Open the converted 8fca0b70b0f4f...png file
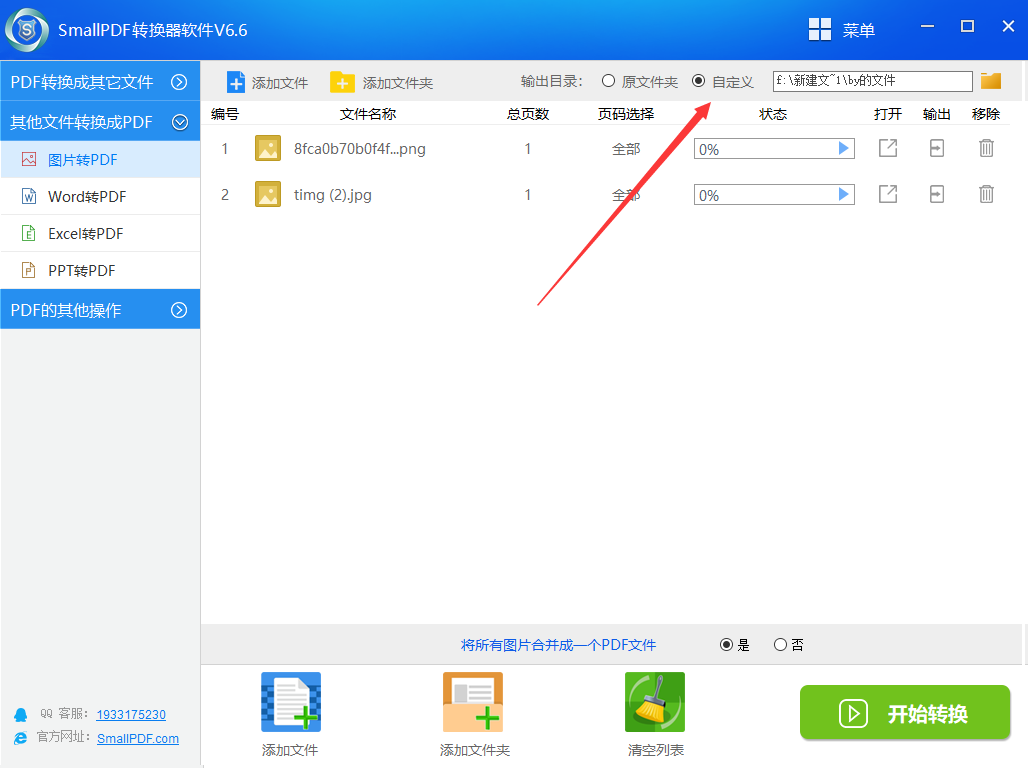Screen dimensions: 1028x768 pyautogui.click(x=888, y=148)
